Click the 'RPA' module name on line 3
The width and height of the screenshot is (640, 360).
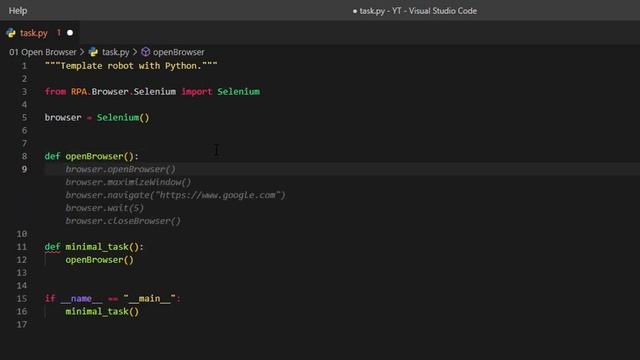(x=79, y=91)
